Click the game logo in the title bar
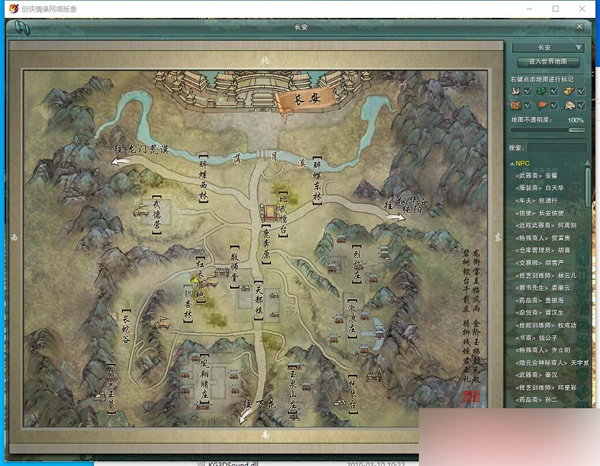The image size is (600, 466). point(13,8)
